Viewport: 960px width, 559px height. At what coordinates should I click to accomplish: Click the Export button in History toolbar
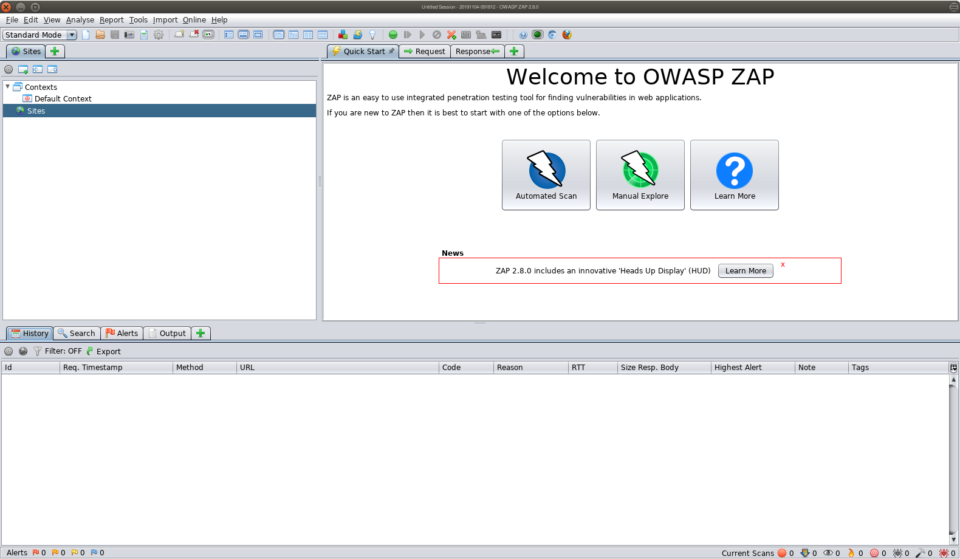click(x=103, y=351)
